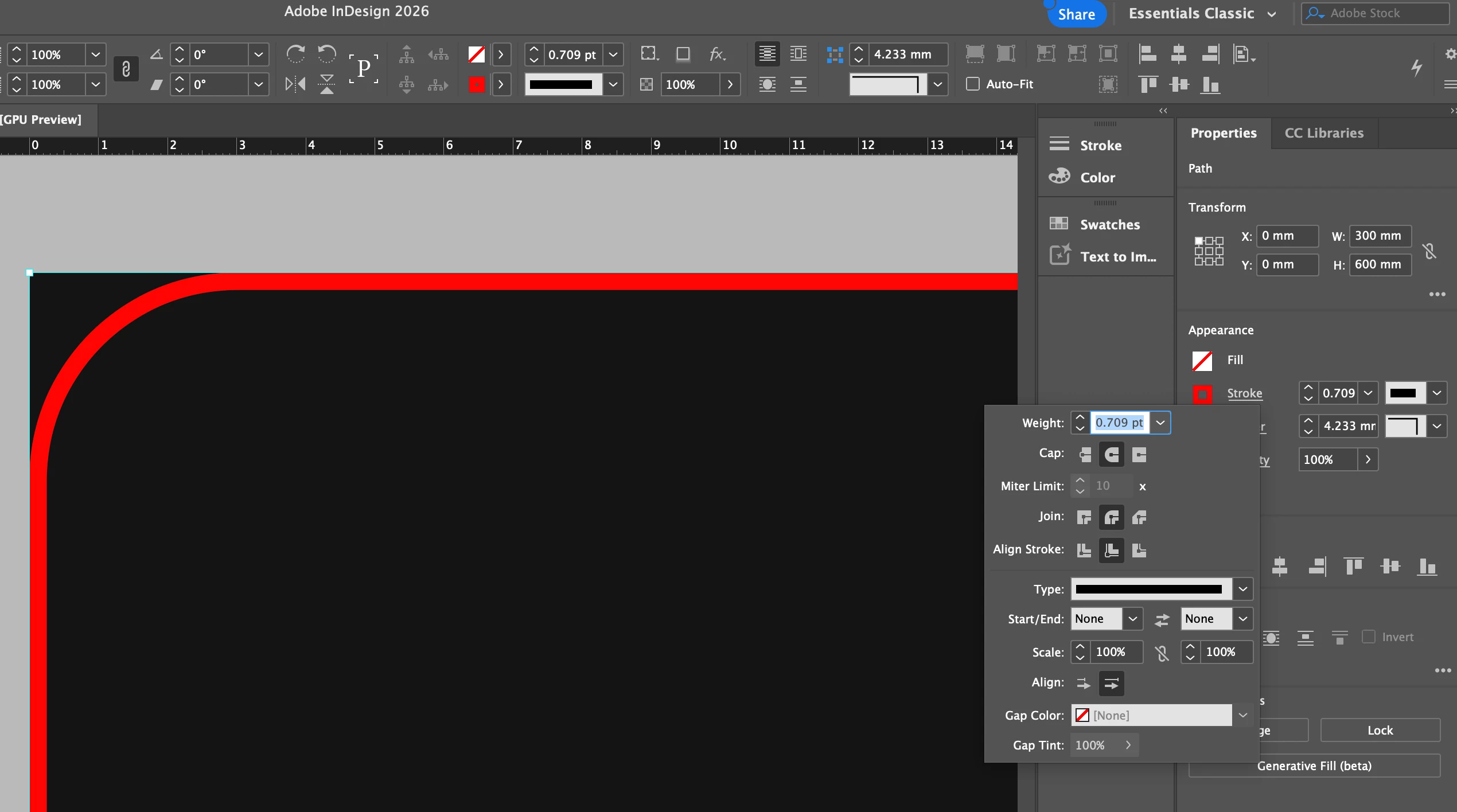Click the constrain proportions chain icon
The width and height of the screenshot is (1457, 812).
pos(126,69)
